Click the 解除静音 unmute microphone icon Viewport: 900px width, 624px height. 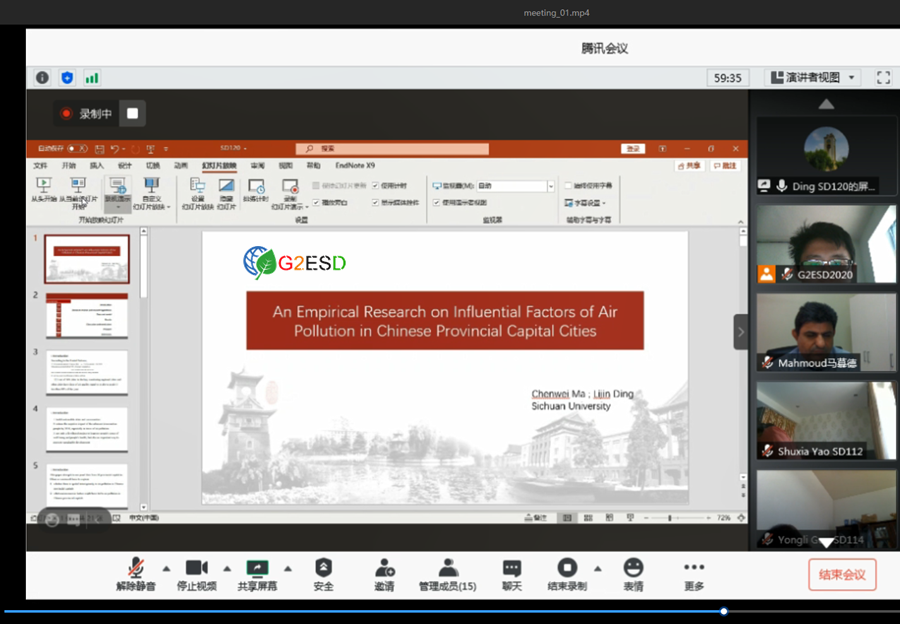pos(135,567)
